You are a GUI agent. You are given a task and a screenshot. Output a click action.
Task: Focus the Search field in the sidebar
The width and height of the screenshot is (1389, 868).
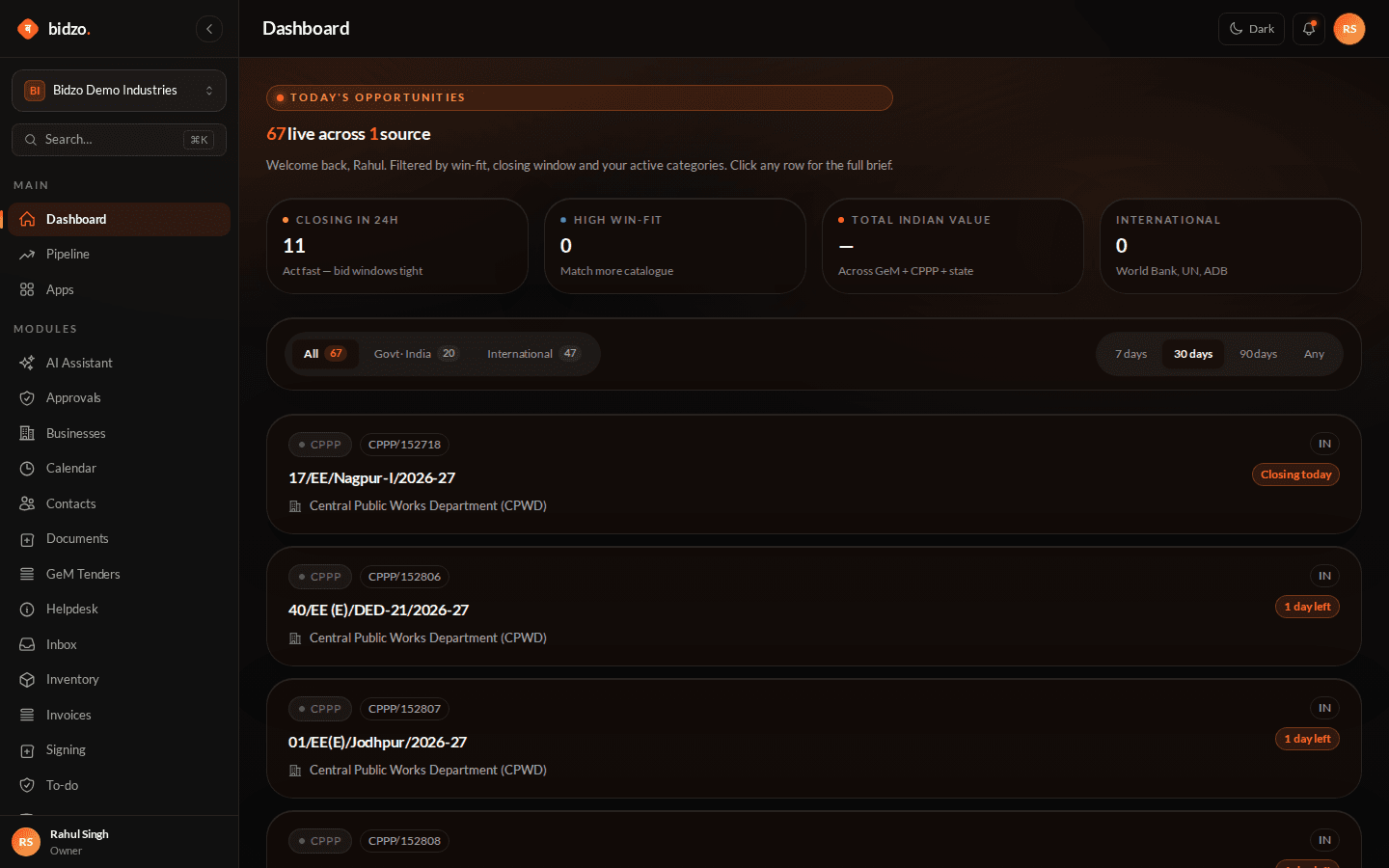coord(119,140)
